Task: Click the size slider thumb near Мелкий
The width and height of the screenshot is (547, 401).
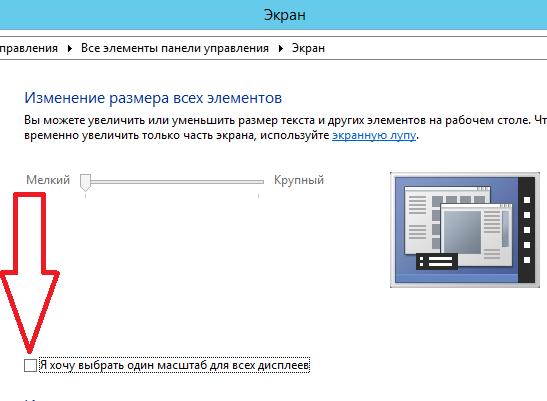Action: (85, 183)
